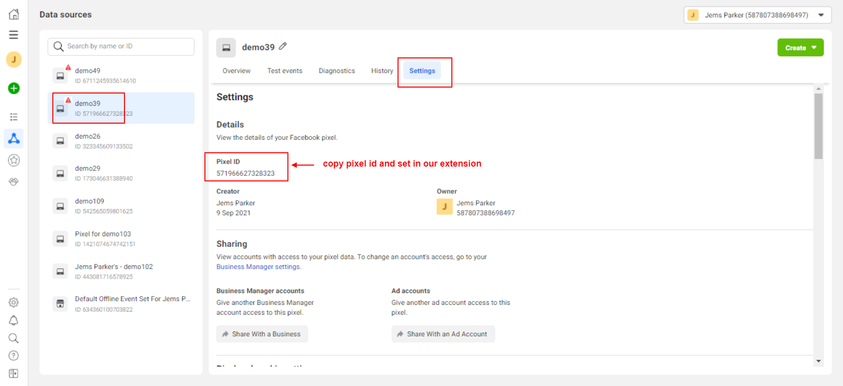
Task: Click the Pixel for demo103 icon
Action: 61,239
